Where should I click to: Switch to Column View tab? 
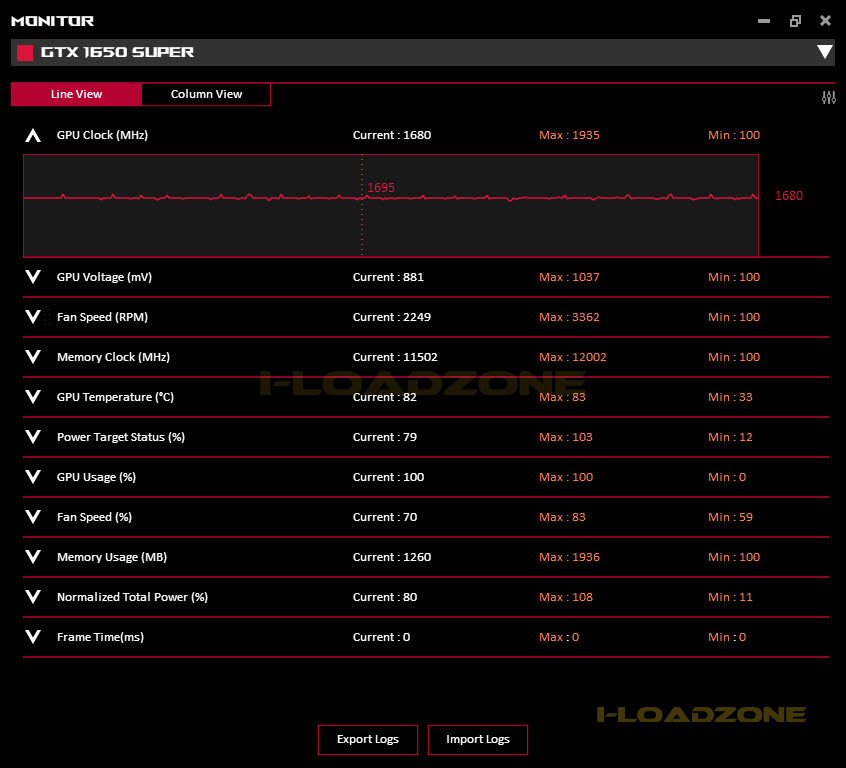[x=206, y=94]
